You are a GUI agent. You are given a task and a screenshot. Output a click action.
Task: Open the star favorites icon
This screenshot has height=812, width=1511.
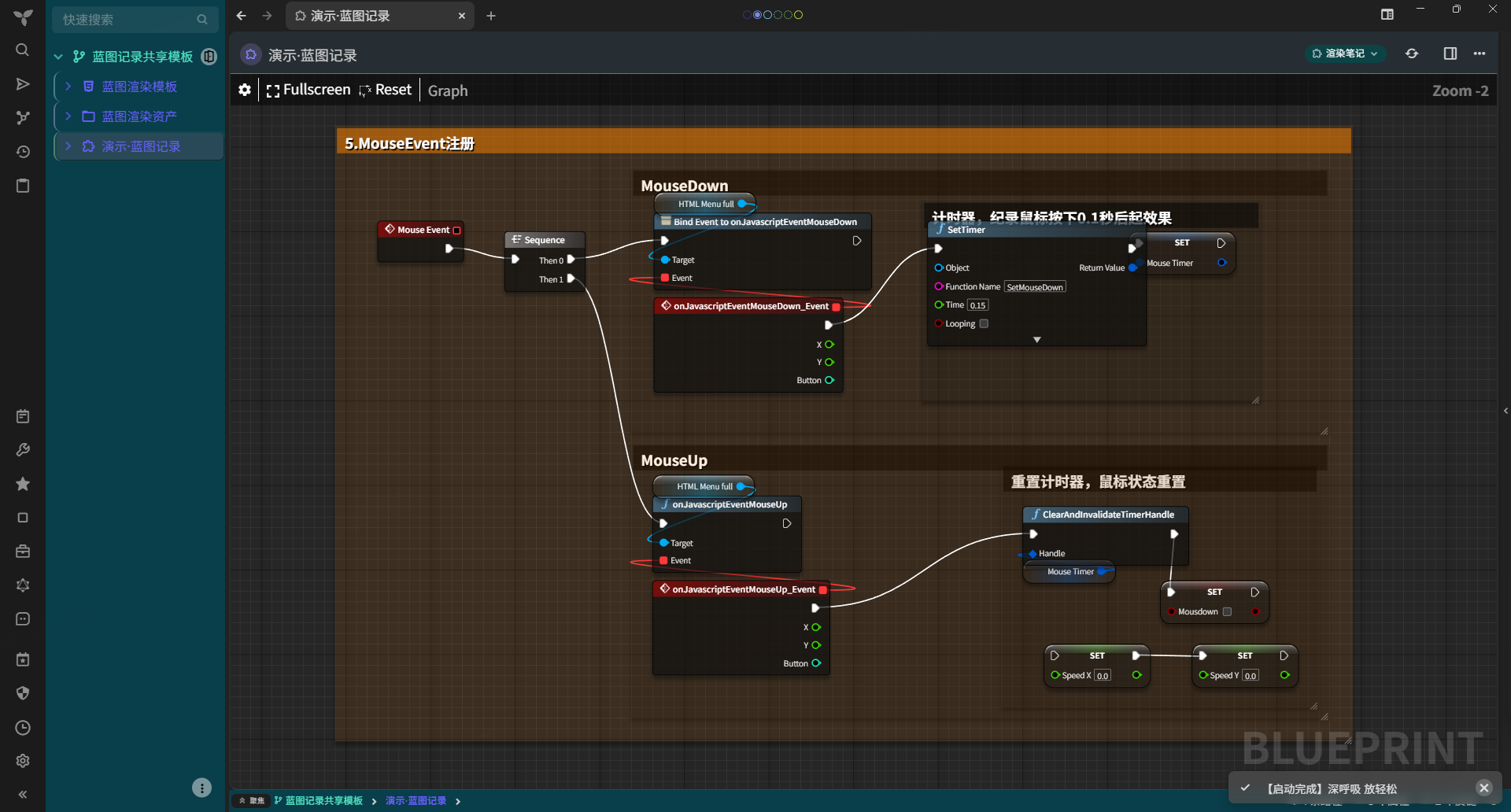click(x=23, y=484)
